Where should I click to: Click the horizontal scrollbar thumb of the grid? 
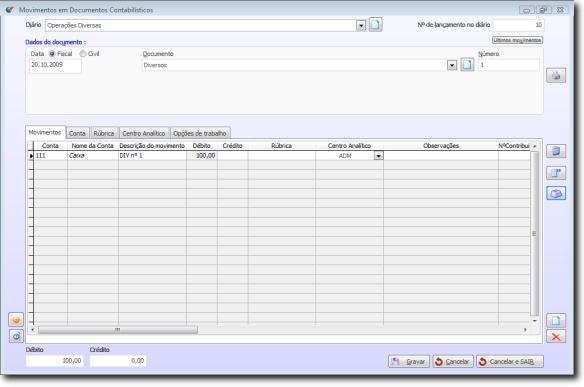coord(118,330)
